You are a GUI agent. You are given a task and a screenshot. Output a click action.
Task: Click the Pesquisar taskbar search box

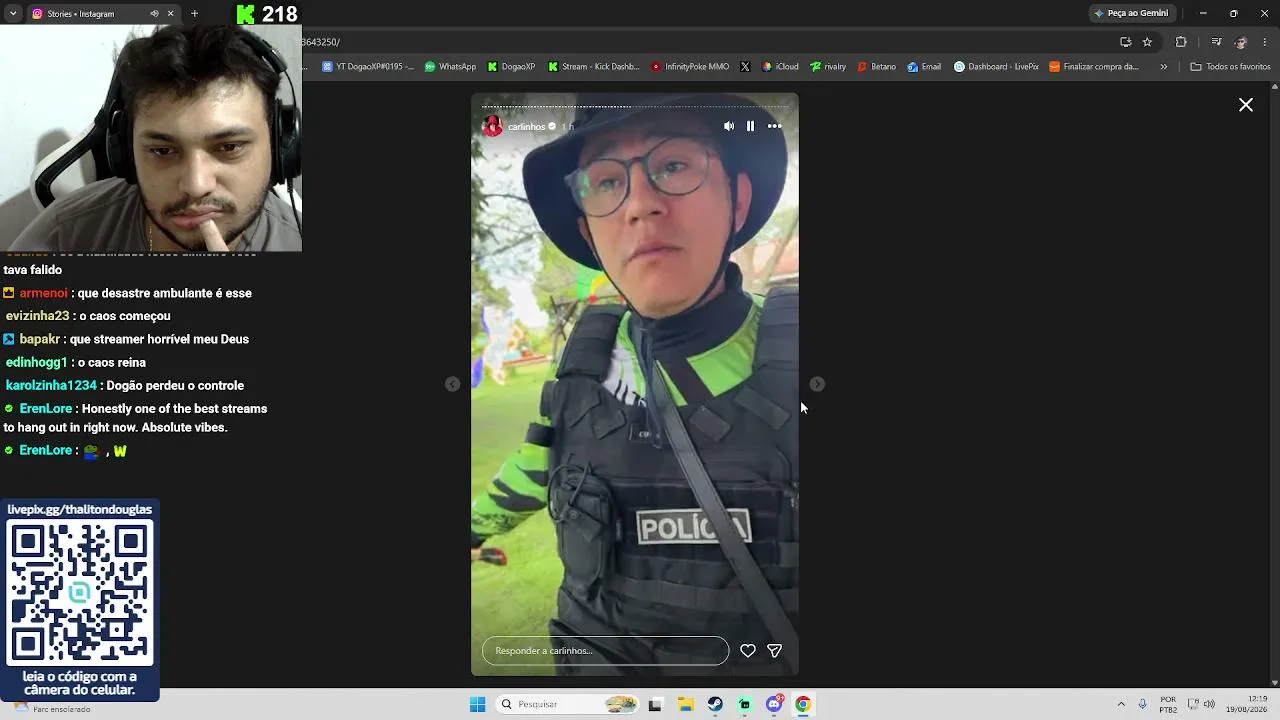[568, 704]
